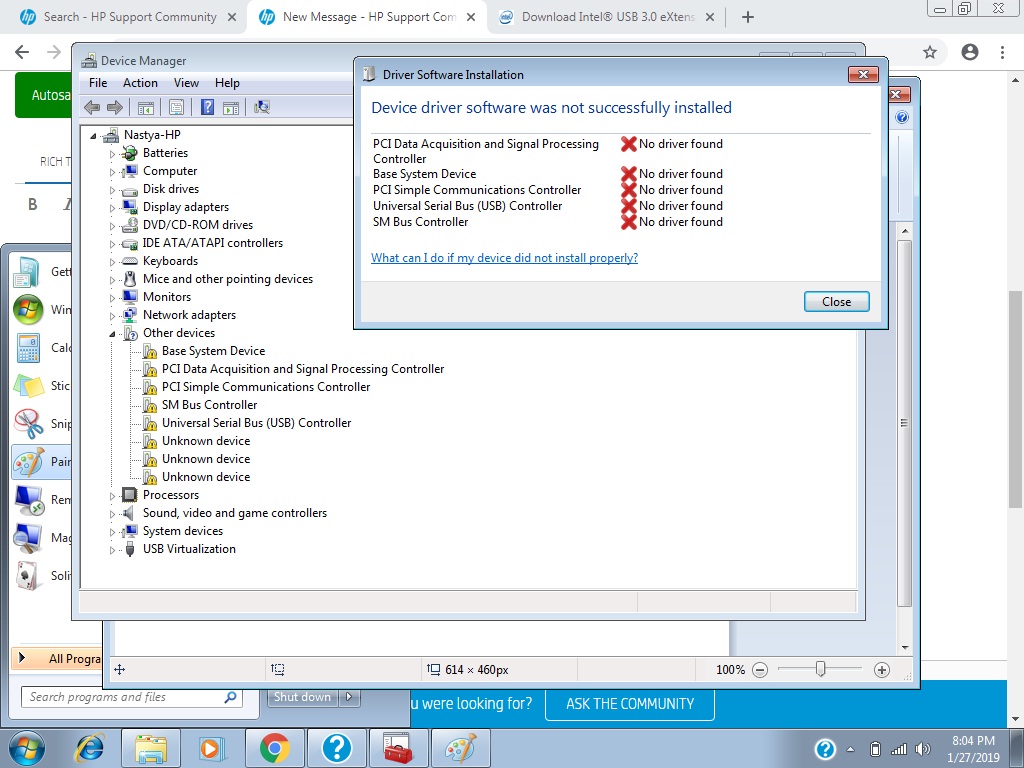Click the Show/Hide Console Tree toolbar icon
The image size is (1024, 768).
146,107
